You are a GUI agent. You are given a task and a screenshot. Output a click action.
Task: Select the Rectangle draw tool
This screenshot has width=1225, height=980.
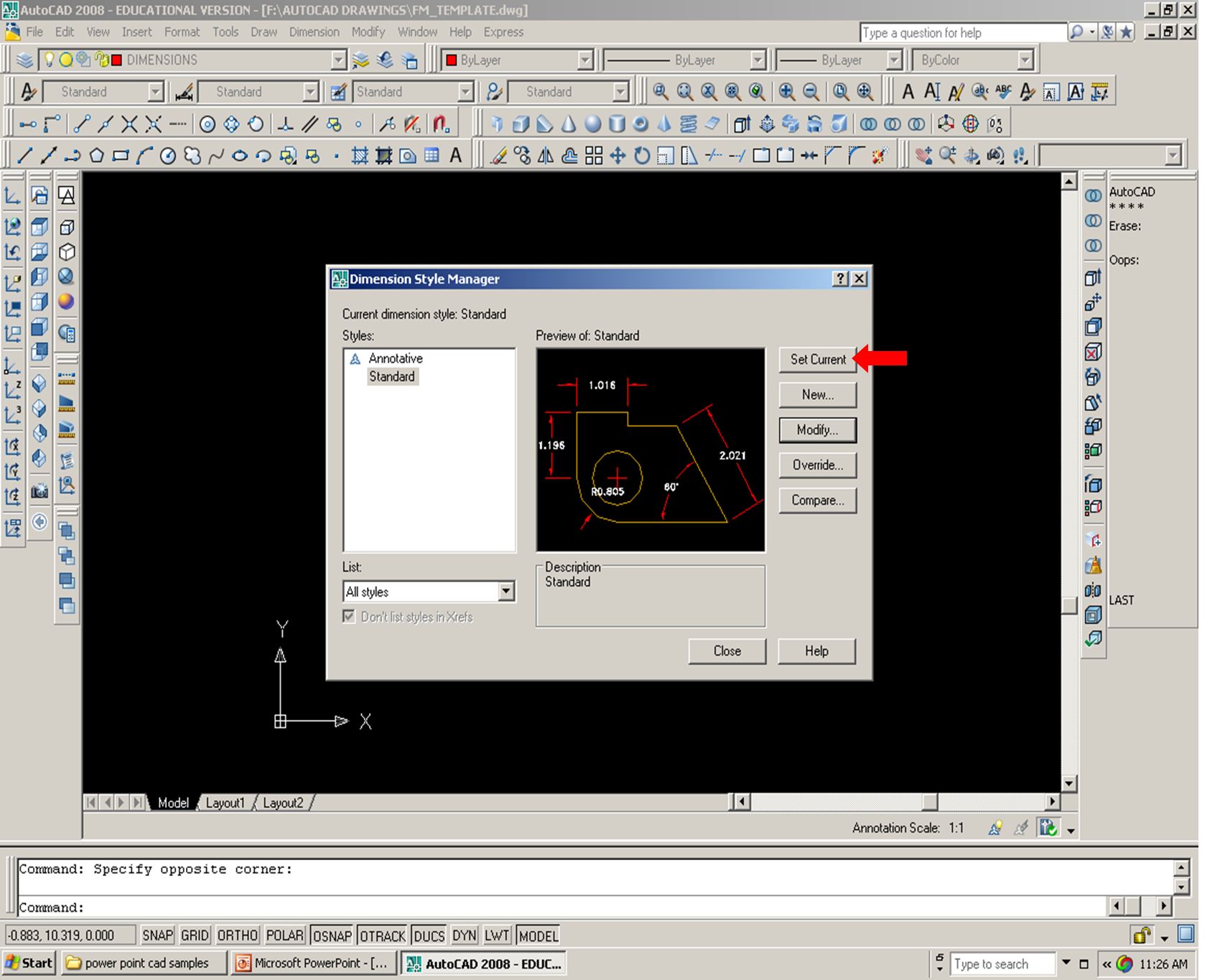point(120,155)
